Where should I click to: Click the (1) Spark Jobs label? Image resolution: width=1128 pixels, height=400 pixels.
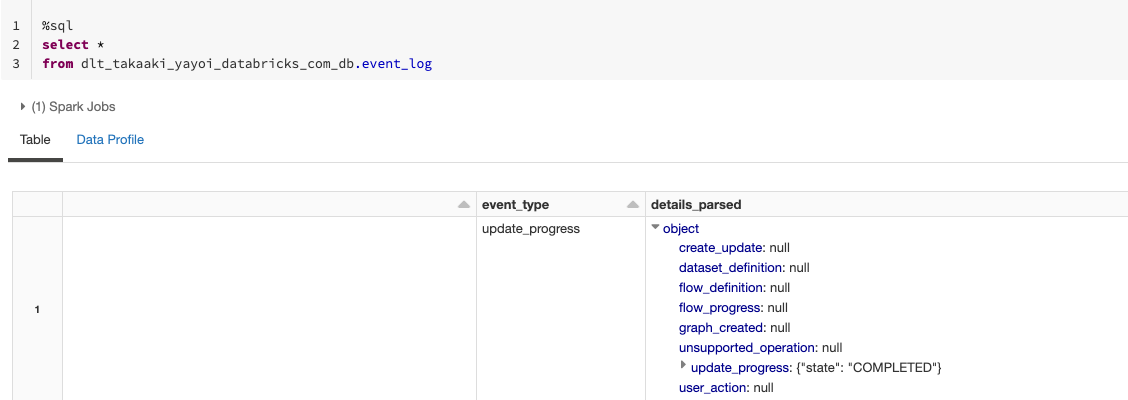coord(73,106)
